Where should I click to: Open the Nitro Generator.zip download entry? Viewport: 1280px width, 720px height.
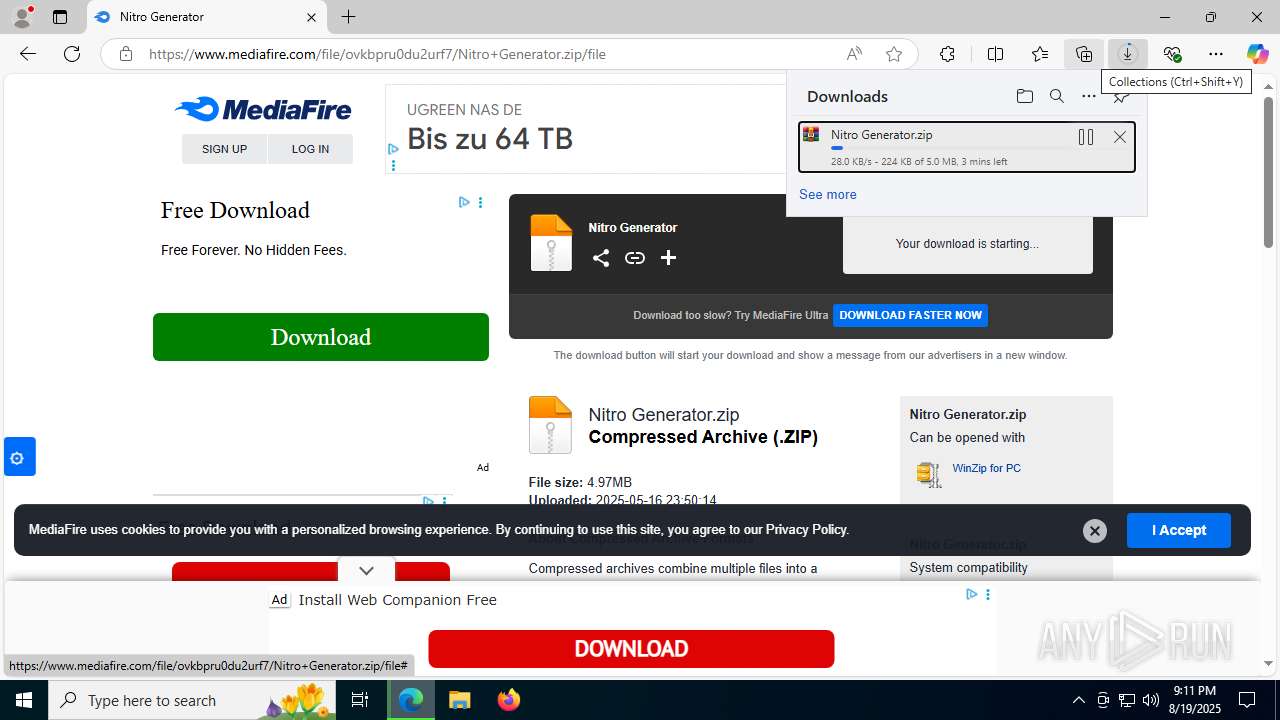pyautogui.click(x=967, y=147)
